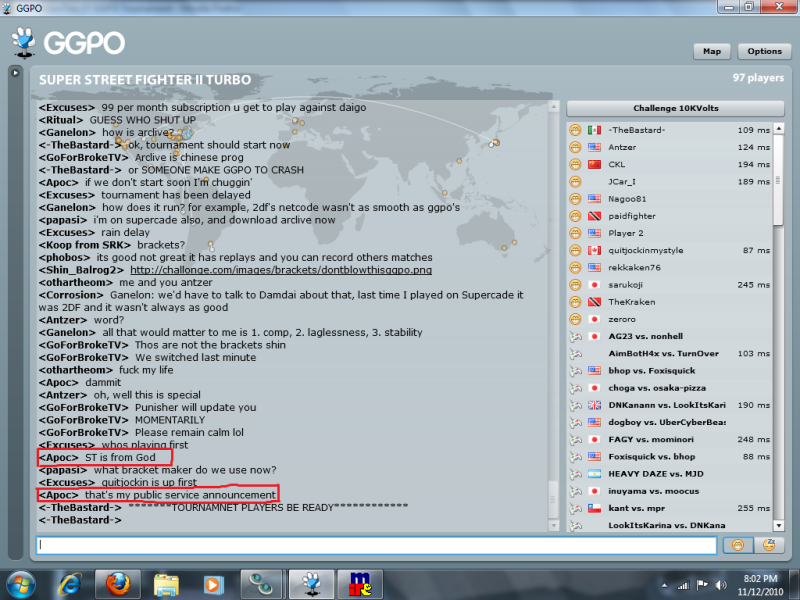Viewport: 800px width, 600px height.
Task: Launch Internet Explorer from the taskbar
Action: point(70,585)
